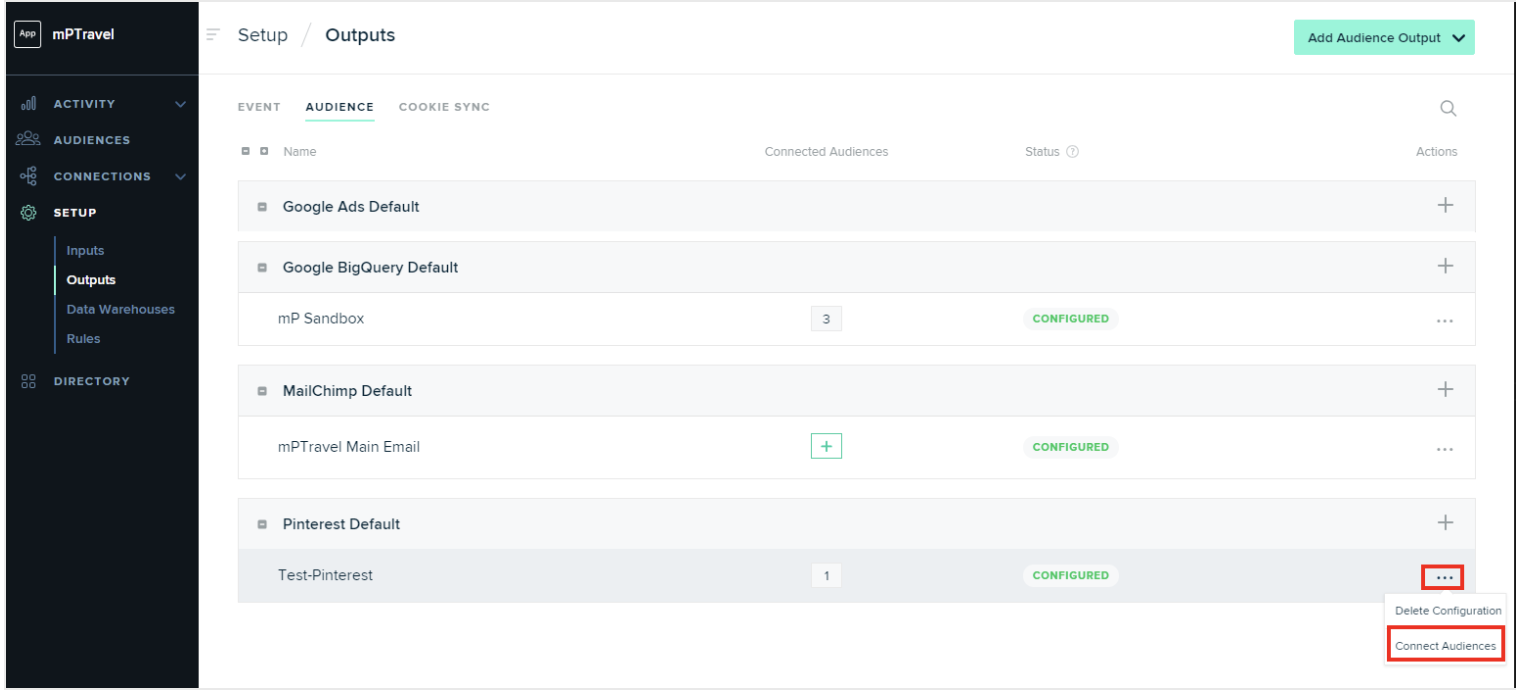The height and width of the screenshot is (692, 1516).
Task: Connect audience via green plus for mPTravel Main Email
Action: coord(826,447)
